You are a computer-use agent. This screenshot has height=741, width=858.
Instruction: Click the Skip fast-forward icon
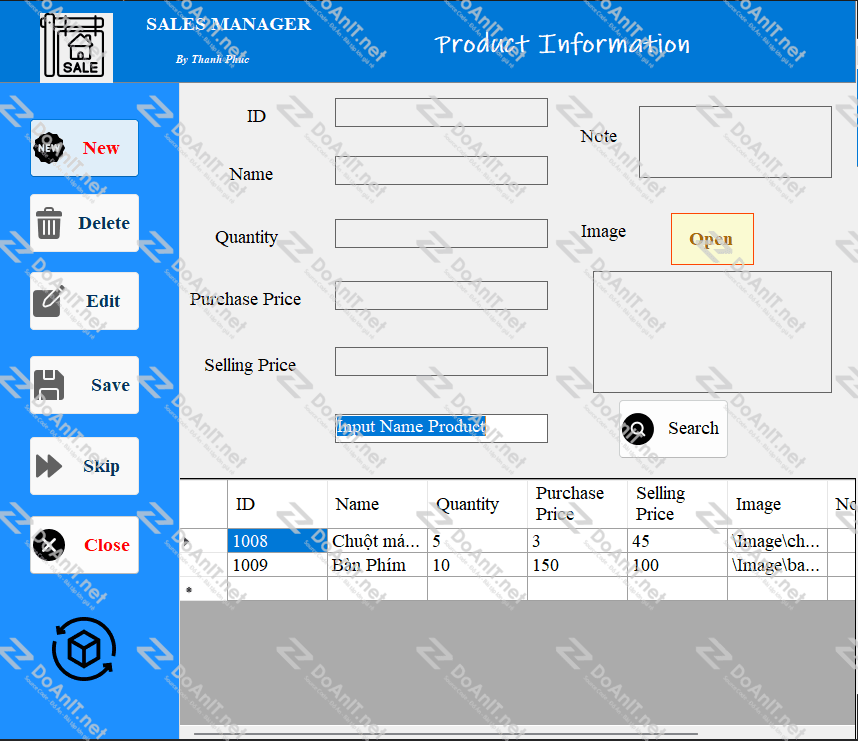point(49,466)
